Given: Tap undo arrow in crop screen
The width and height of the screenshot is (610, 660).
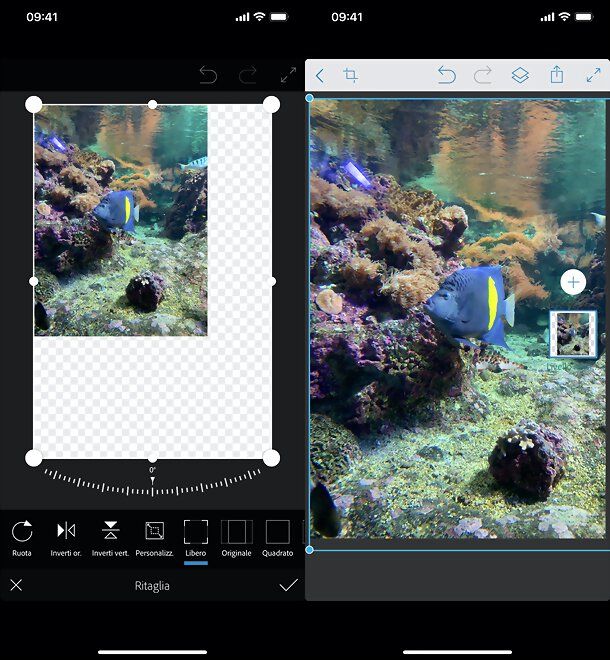Looking at the screenshot, I should click(208, 75).
